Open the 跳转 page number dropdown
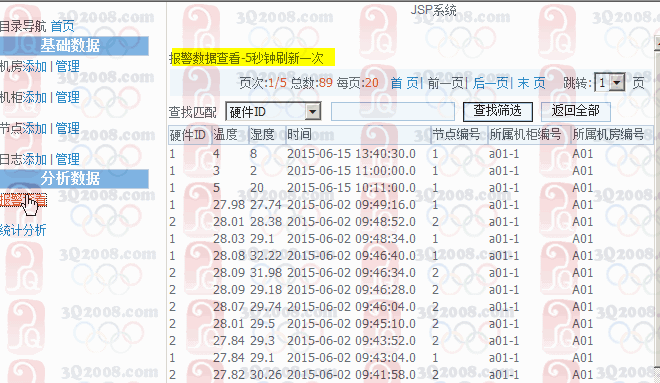Screen dimensions: 660x383 coord(609,82)
